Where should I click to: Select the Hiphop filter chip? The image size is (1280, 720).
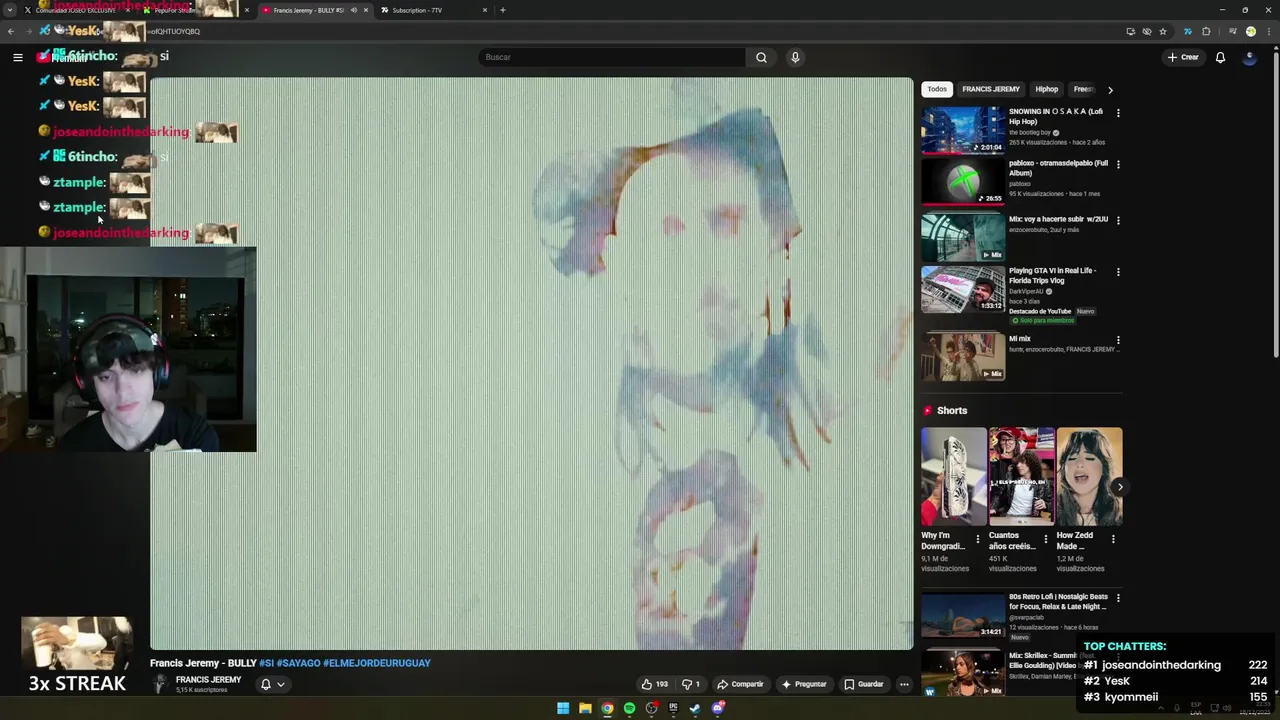pyautogui.click(x=1046, y=89)
